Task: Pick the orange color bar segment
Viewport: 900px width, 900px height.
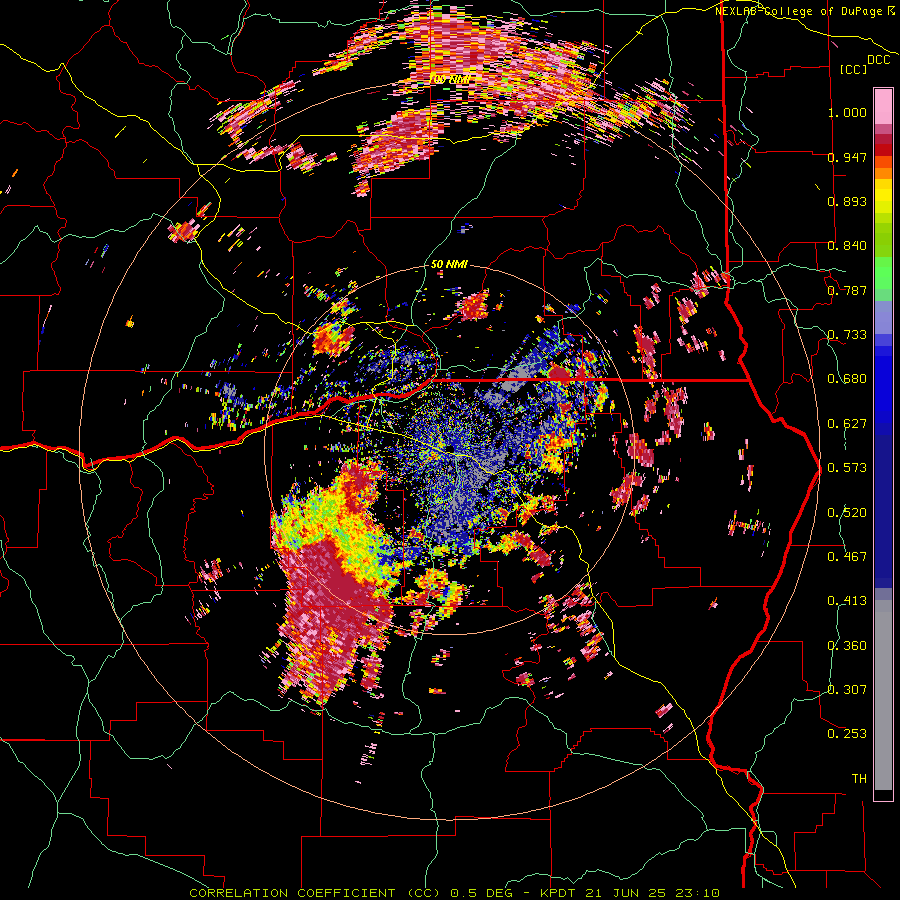Action: coord(883,173)
